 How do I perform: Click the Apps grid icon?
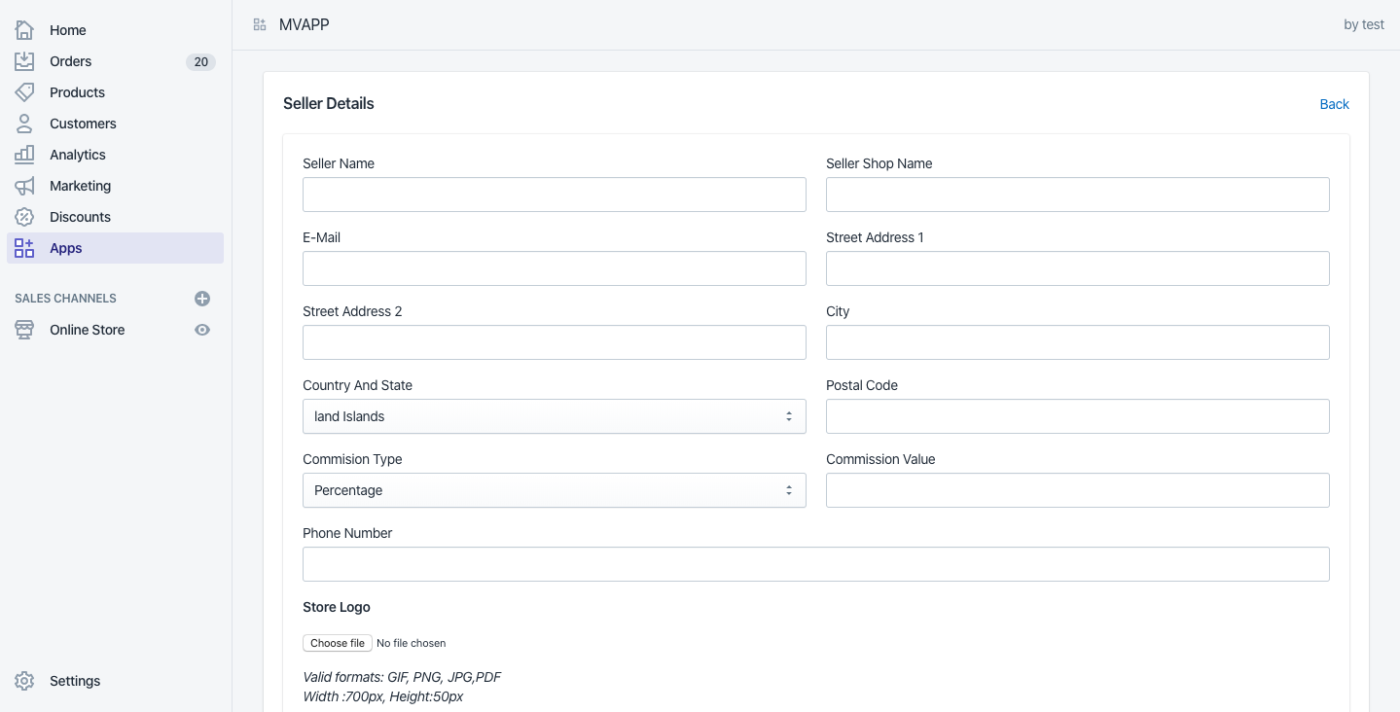[24, 248]
